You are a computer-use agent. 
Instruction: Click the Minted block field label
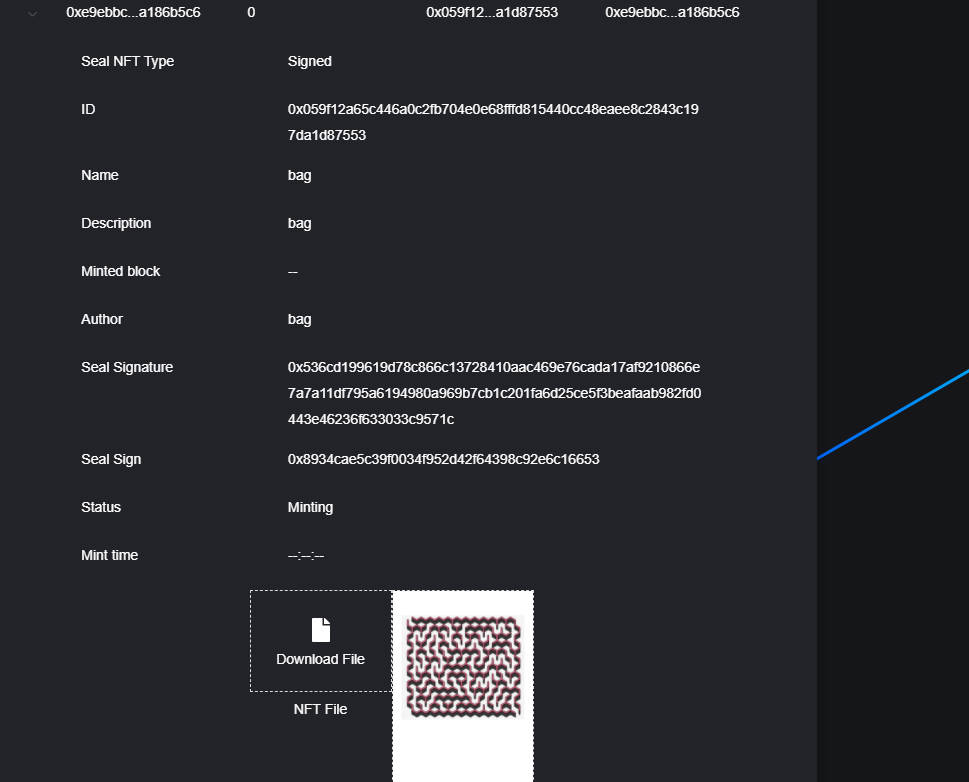pos(121,271)
